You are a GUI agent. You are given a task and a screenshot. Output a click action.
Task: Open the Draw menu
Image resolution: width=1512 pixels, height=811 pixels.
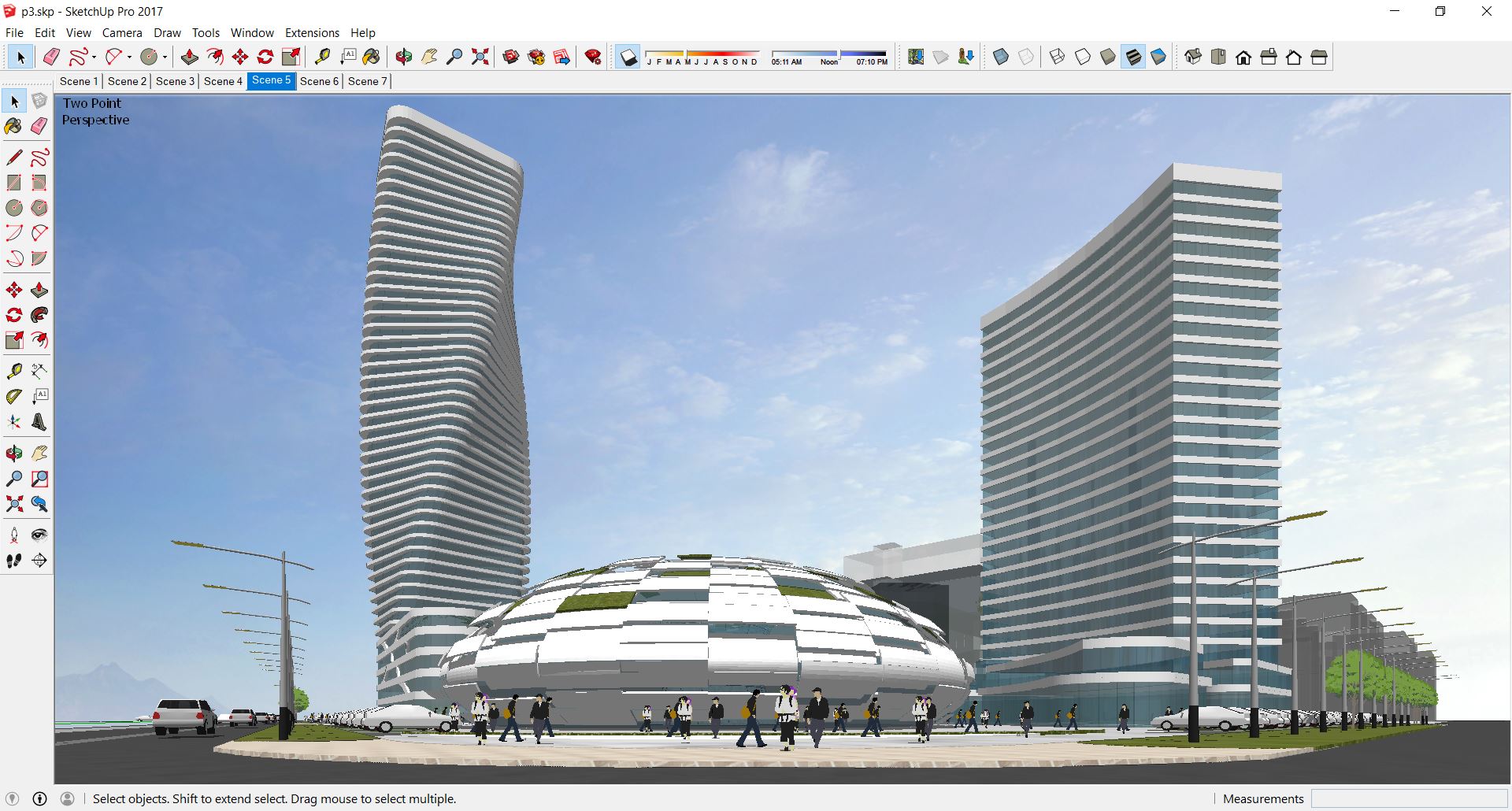[x=167, y=33]
